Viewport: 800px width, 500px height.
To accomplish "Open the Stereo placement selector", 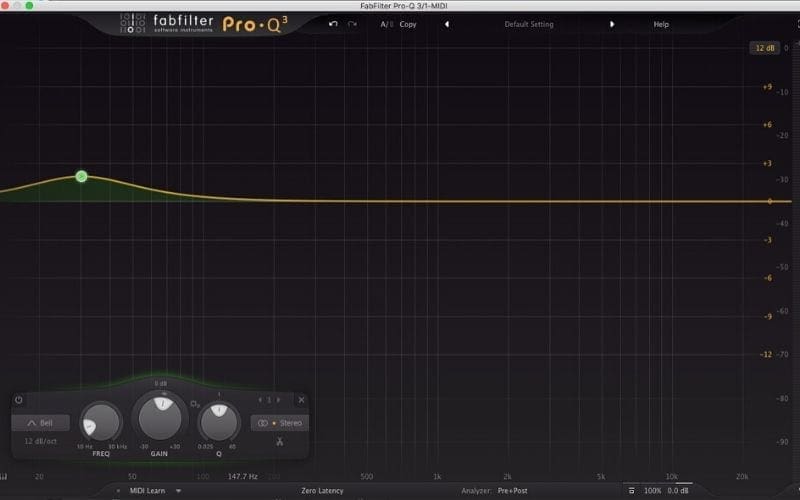I will tap(280, 423).
